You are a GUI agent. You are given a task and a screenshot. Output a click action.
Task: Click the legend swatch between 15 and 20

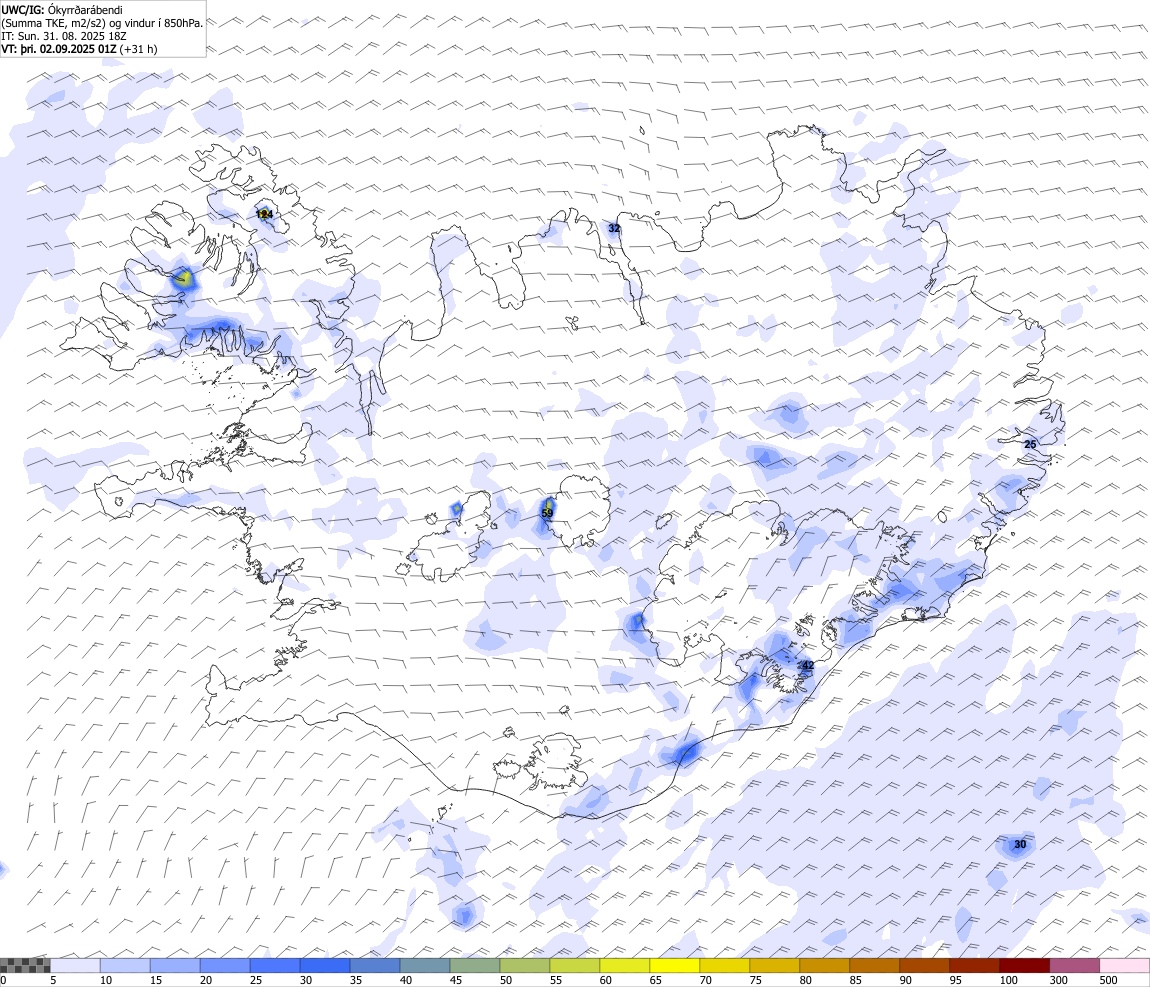175,965
